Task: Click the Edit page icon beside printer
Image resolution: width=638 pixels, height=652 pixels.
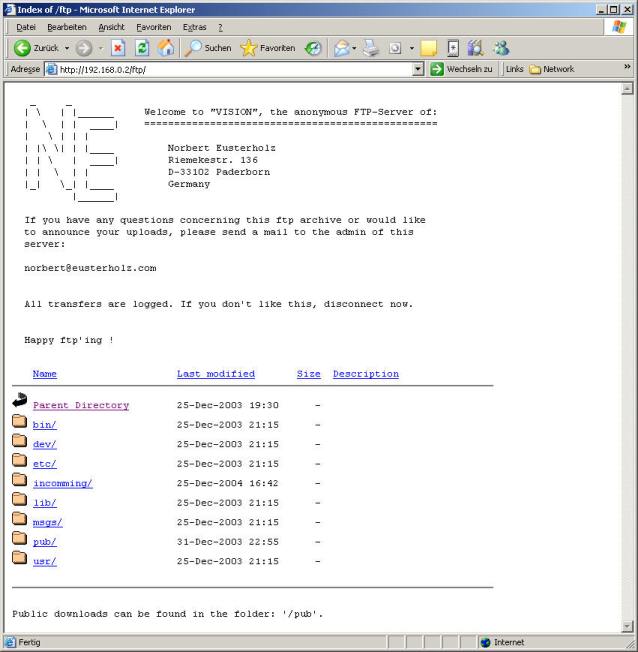Action: click(x=395, y=48)
